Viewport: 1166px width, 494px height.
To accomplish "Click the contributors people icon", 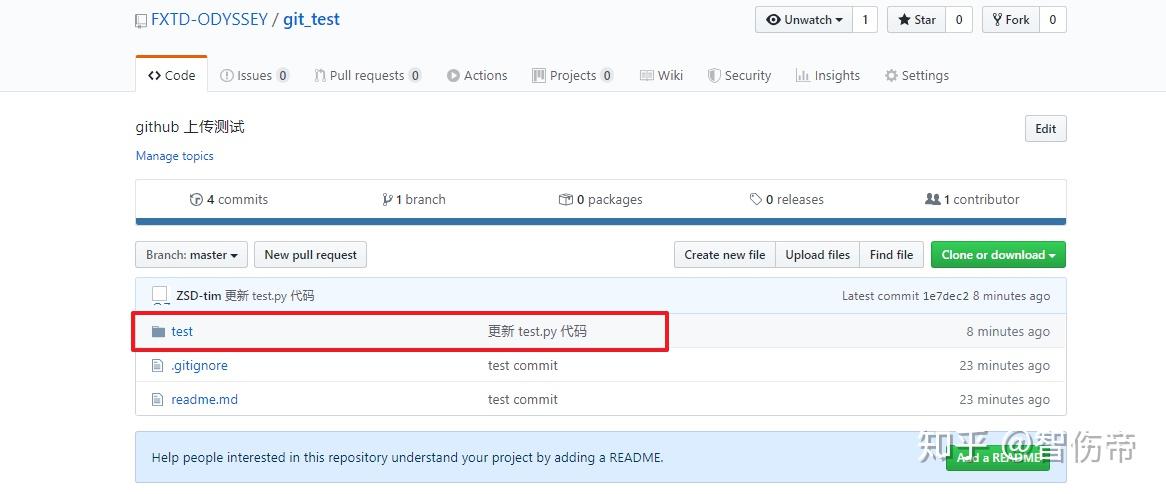I will pyautogui.click(x=933, y=200).
